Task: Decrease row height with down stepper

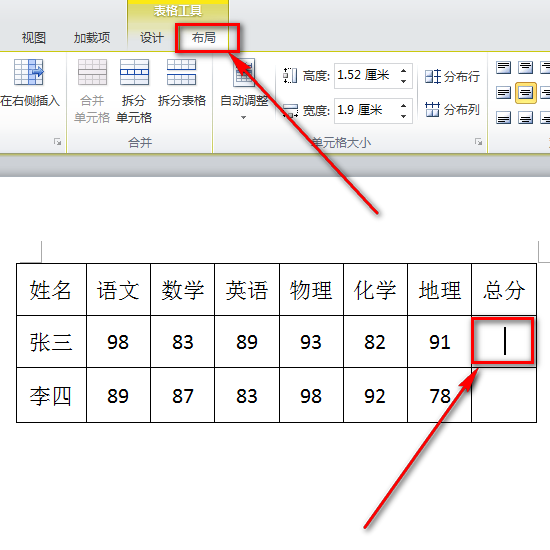Action: (x=403, y=81)
